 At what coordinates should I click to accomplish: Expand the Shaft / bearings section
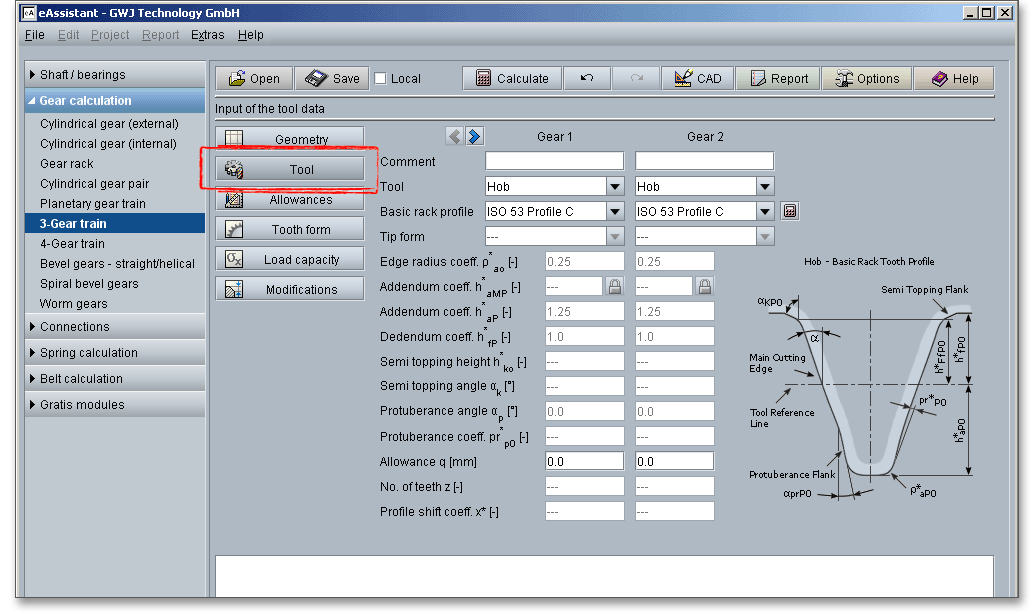click(x=83, y=75)
